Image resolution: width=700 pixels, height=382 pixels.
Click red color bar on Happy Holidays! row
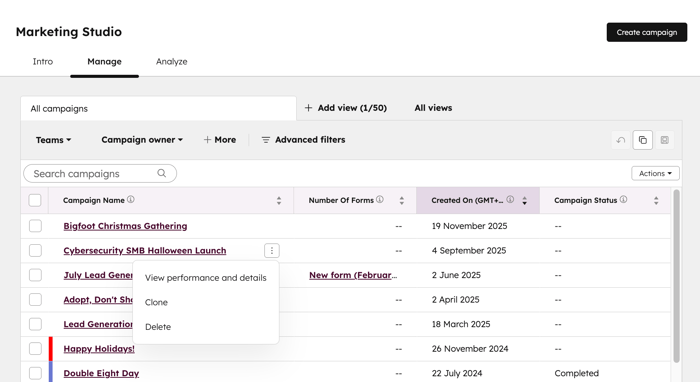click(51, 349)
